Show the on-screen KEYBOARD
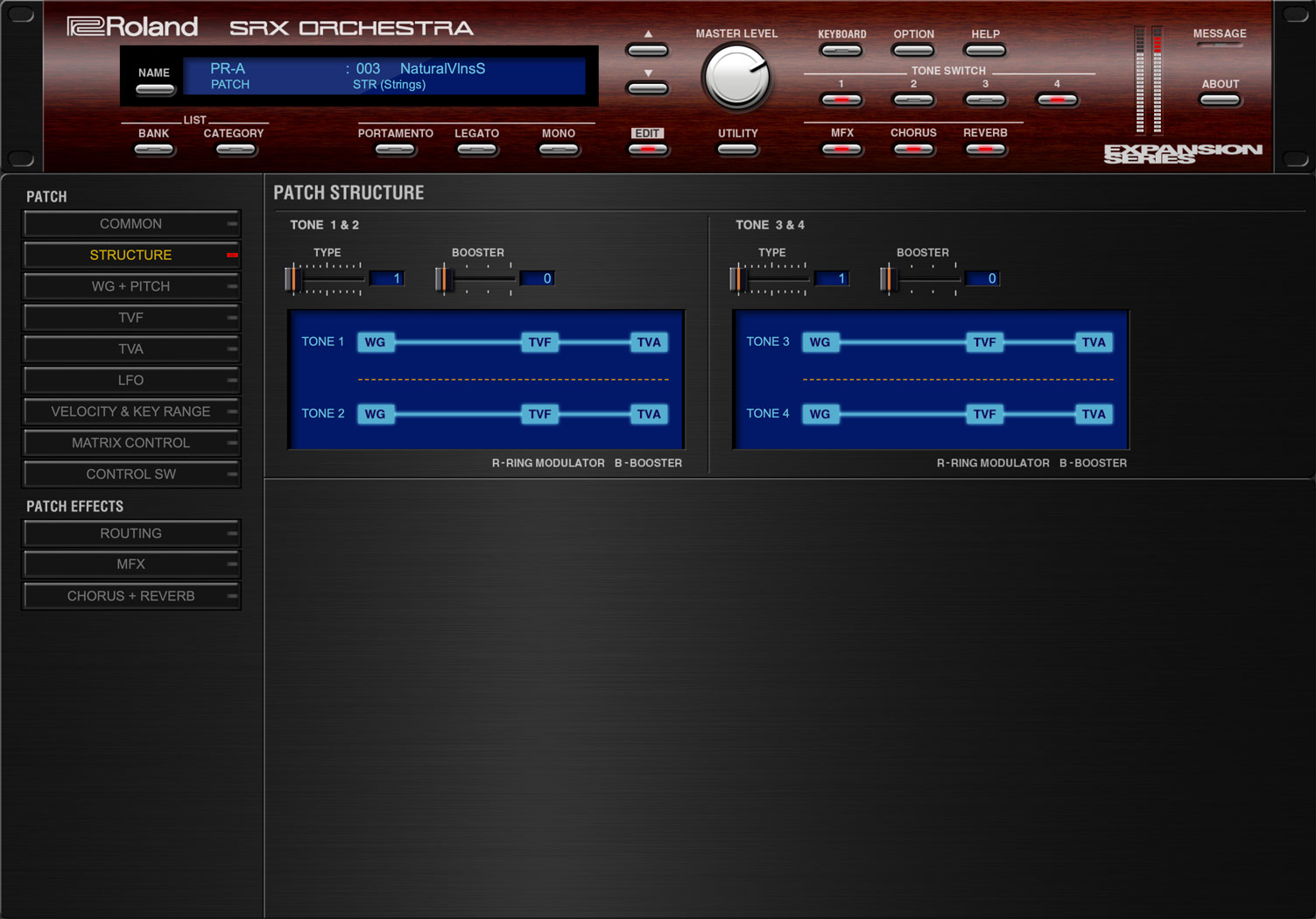Viewport: 1316px width, 919px height. coord(841,51)
